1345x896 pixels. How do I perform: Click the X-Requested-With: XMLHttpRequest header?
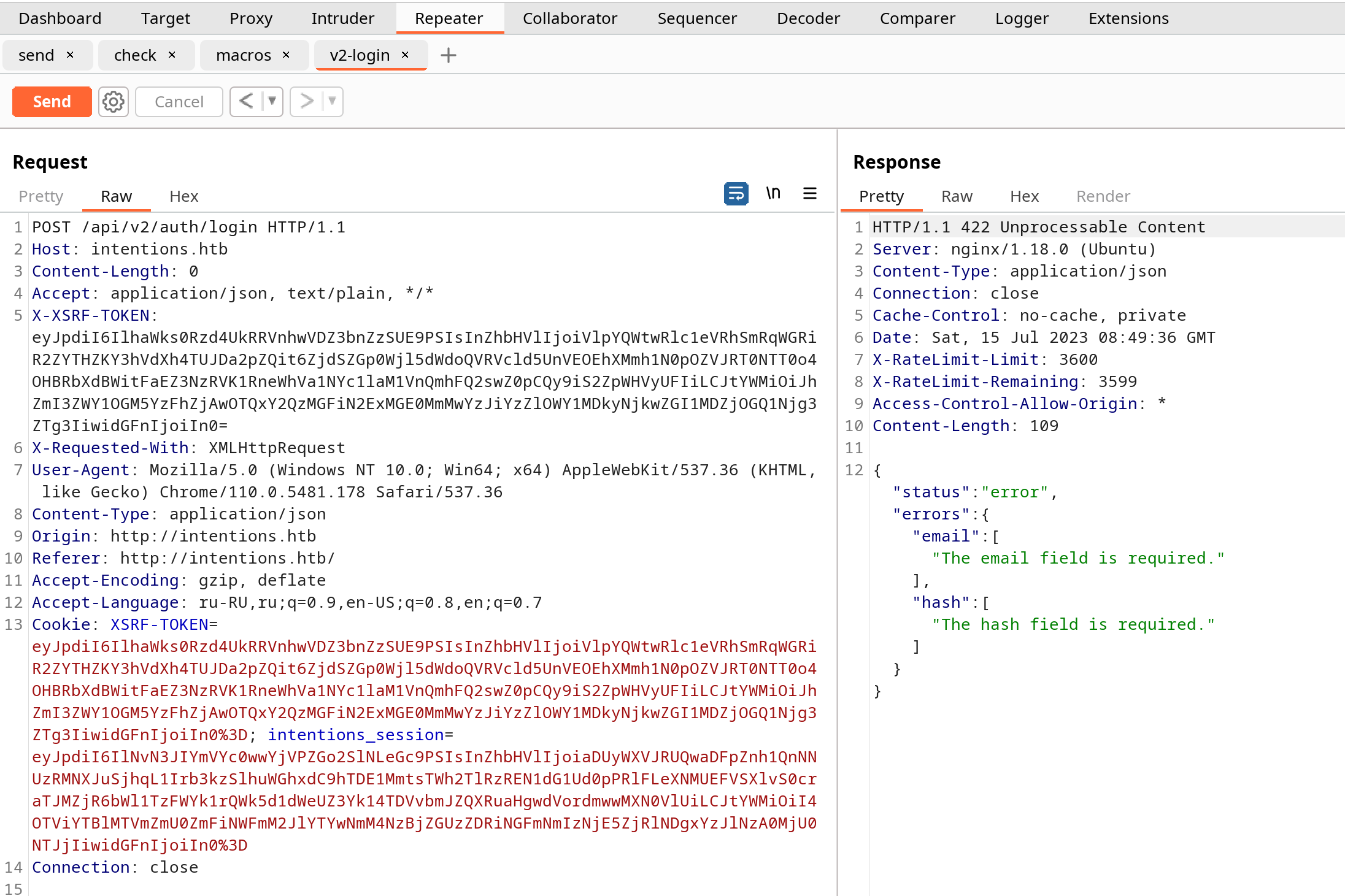coord(189,448)
